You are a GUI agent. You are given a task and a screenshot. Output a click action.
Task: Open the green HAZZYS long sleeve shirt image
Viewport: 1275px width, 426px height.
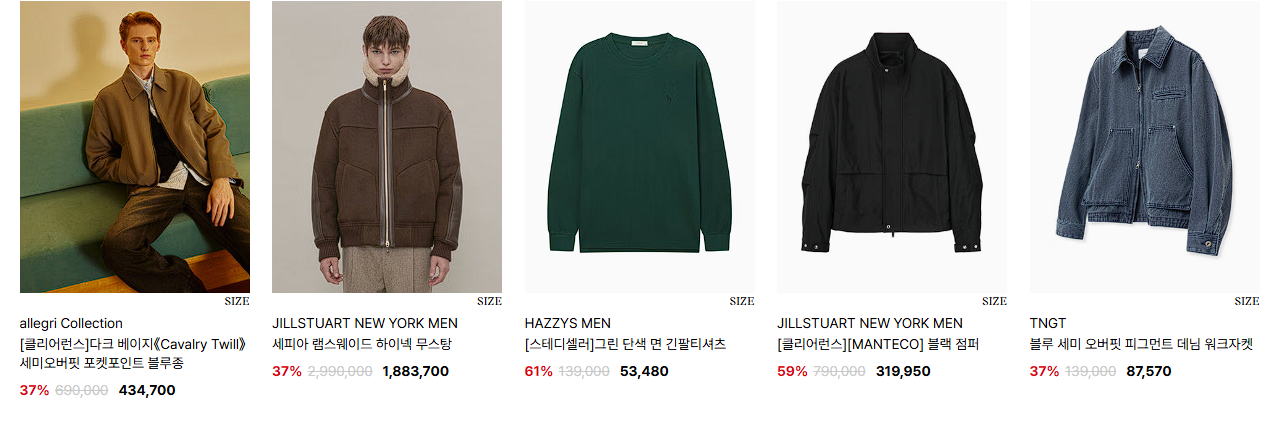pyautogui.click(x=640, y=146)
